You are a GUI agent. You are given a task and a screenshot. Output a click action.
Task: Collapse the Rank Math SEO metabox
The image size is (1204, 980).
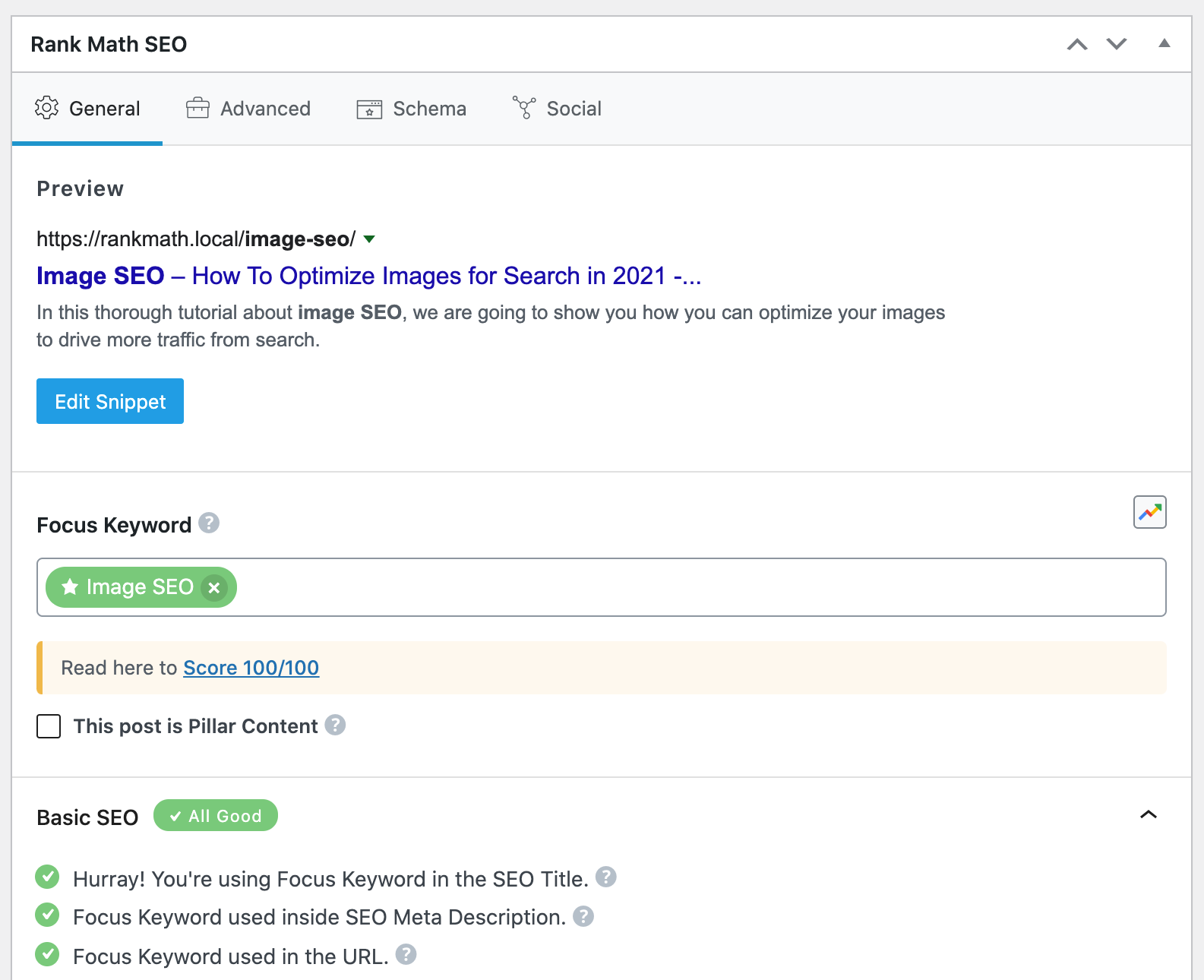pos(1164,43)
